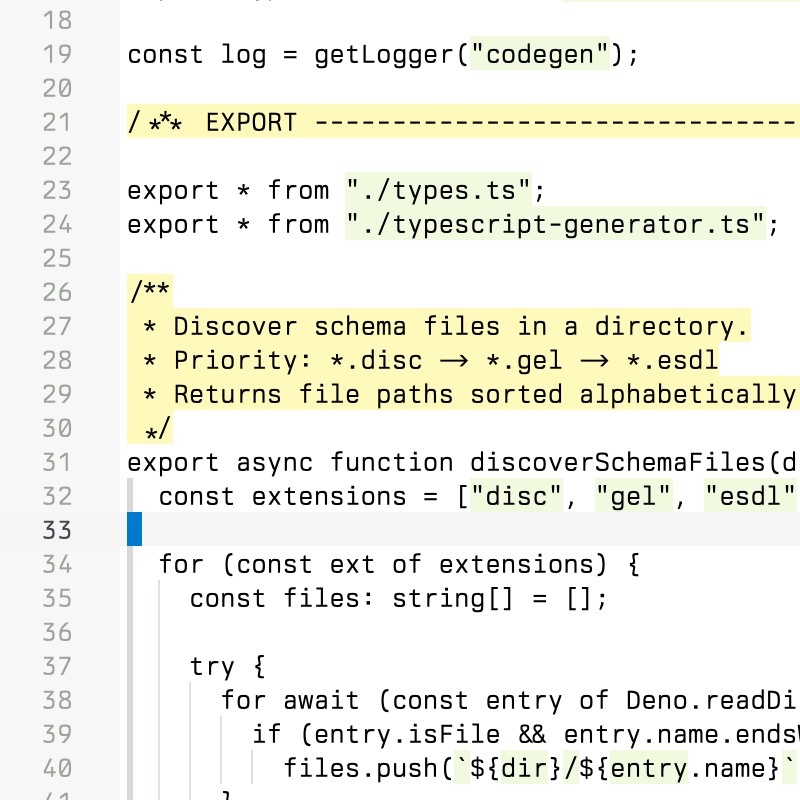Click the "const log" declaration keyword

point(165,54)
